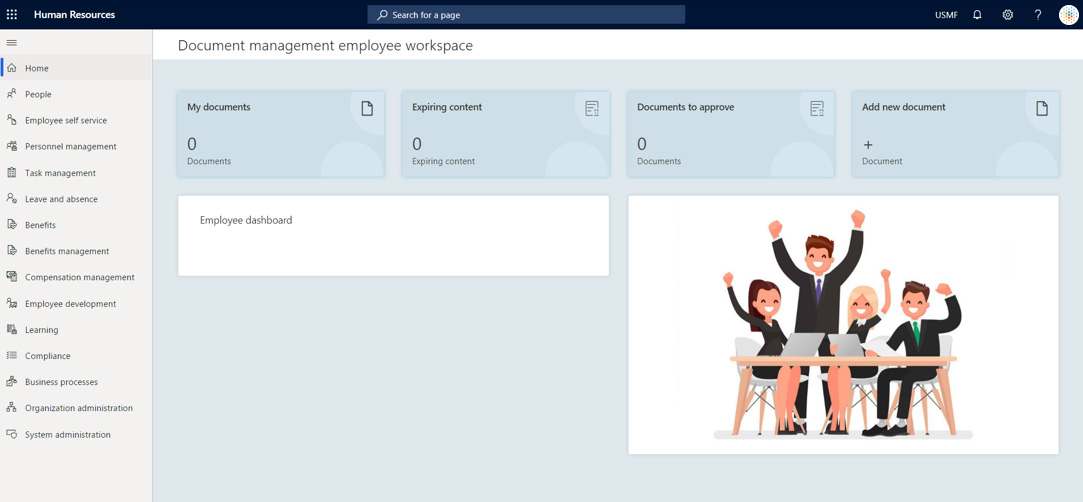Click the Add new document tile icon
This screenshot has height=502, width=1083.
point(1042,108)
